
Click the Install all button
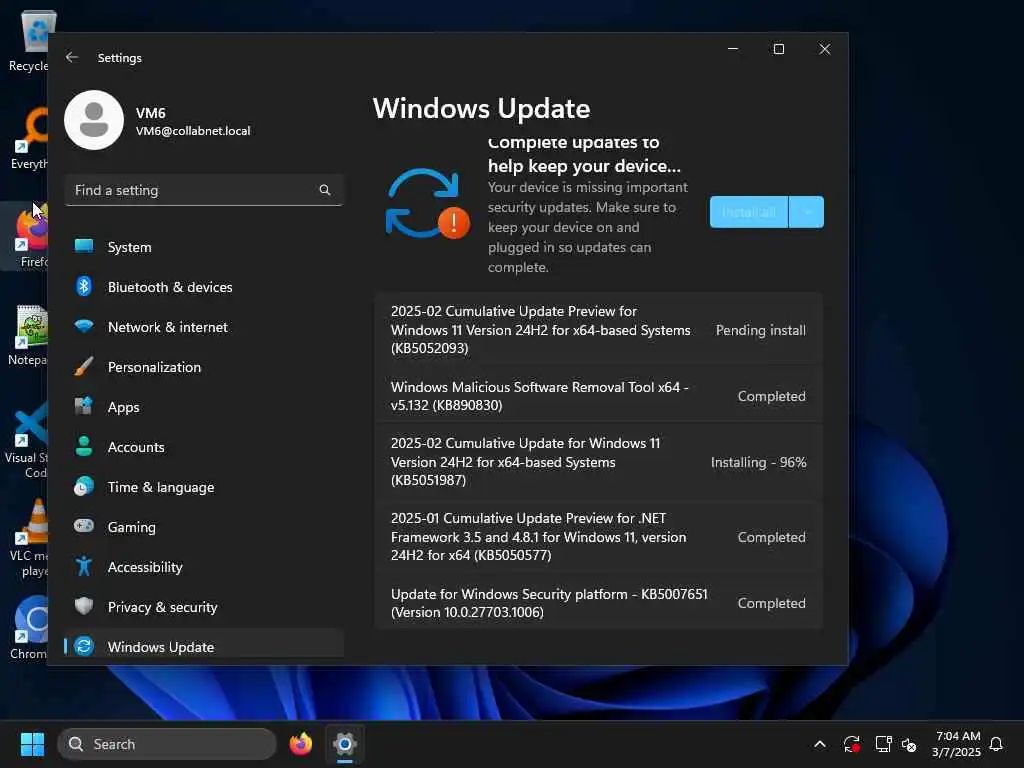[749, 212]
